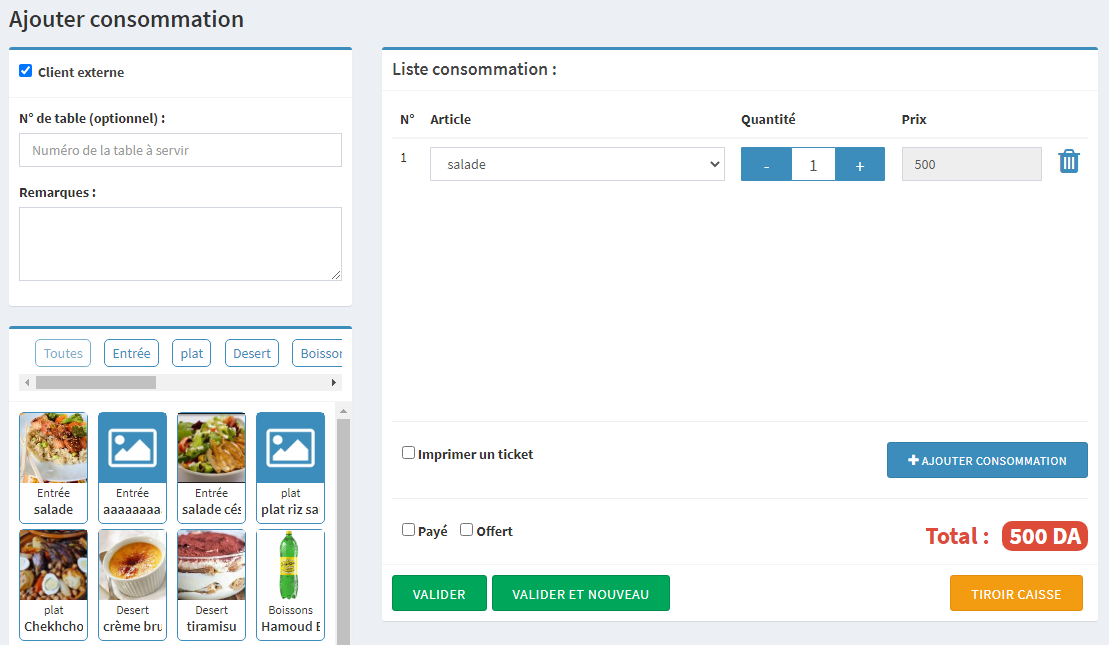1109x645 pixels.
Task: Delete the salade row with trash icon
Action: click(x=1069, y=162)
